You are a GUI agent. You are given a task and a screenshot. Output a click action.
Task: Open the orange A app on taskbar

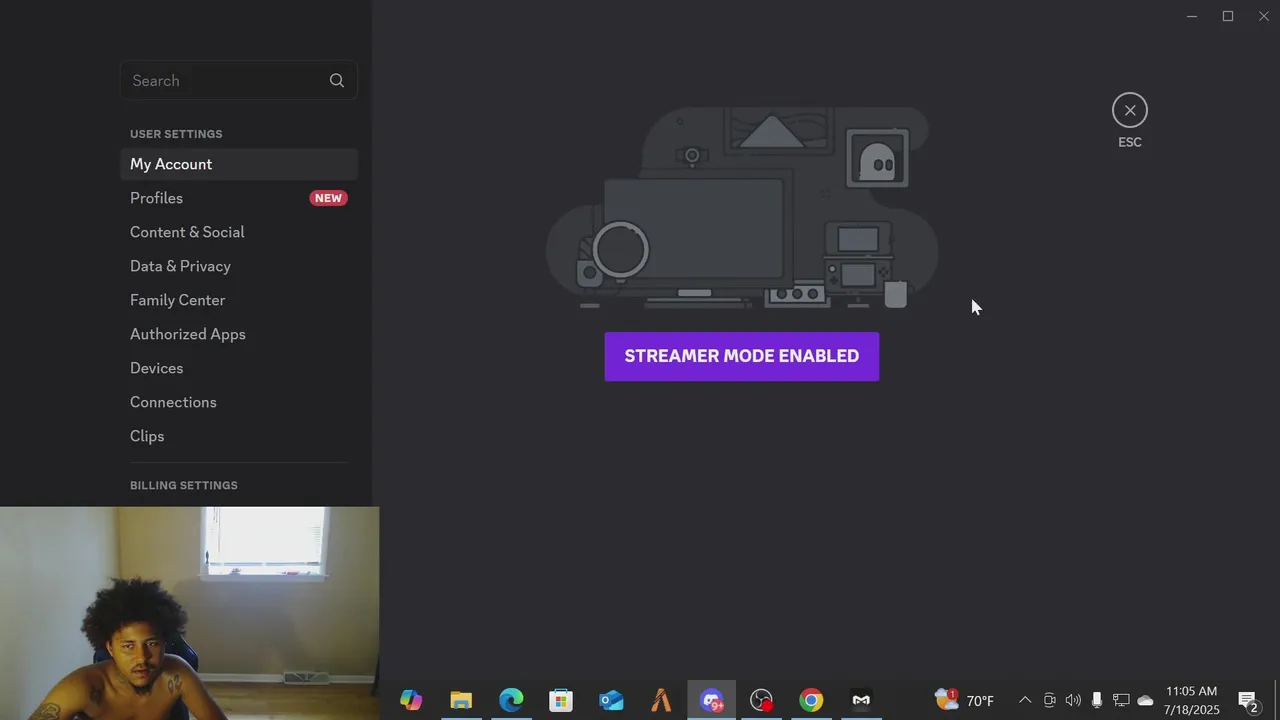pyautogui.click(x=661, y=700)
